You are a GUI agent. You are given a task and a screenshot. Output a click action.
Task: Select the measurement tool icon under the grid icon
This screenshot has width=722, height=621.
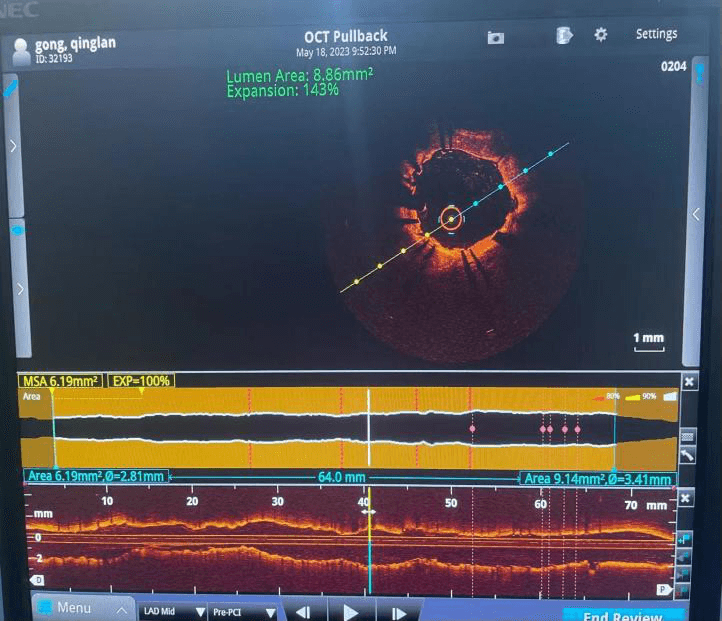688,455
